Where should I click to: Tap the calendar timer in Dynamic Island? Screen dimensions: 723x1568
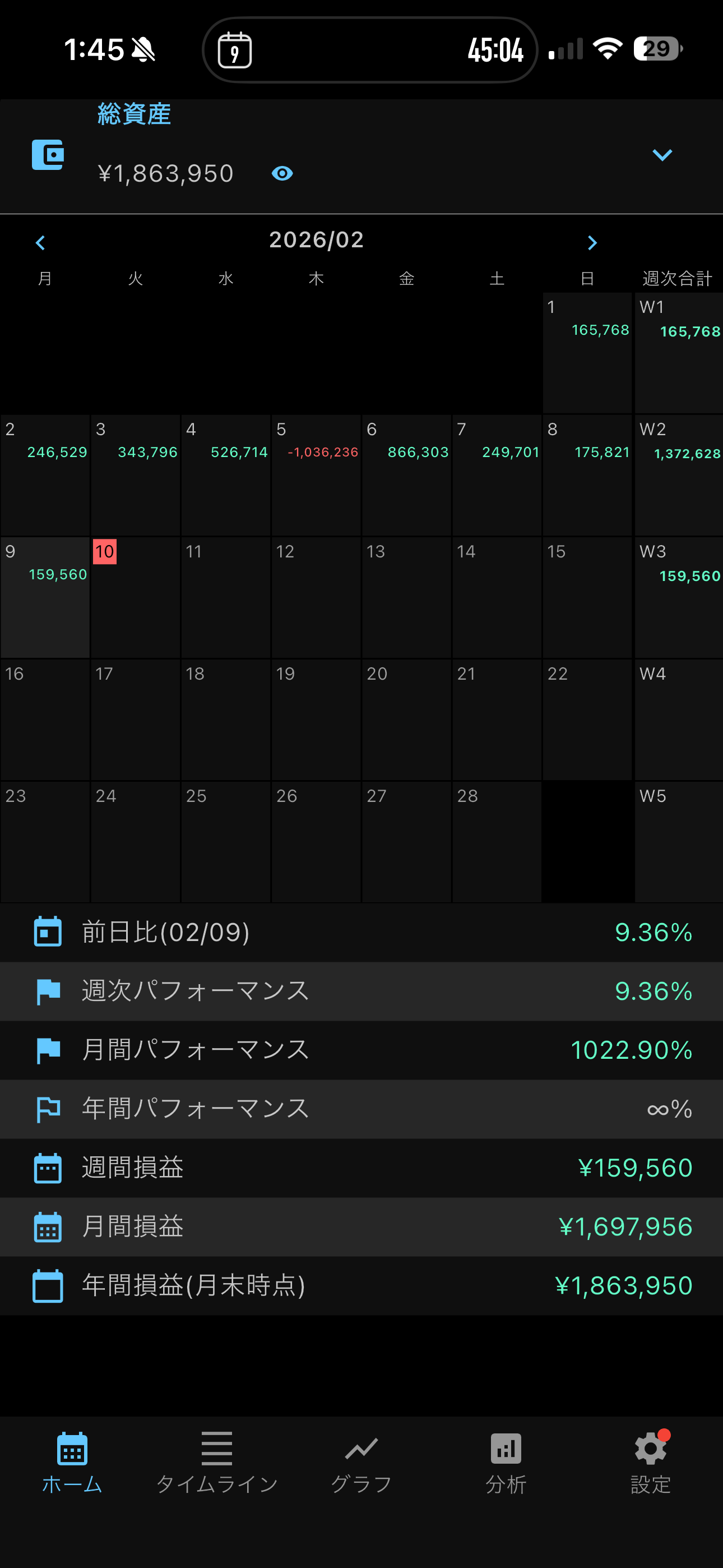pyautogui.click(x=235, y=50)
